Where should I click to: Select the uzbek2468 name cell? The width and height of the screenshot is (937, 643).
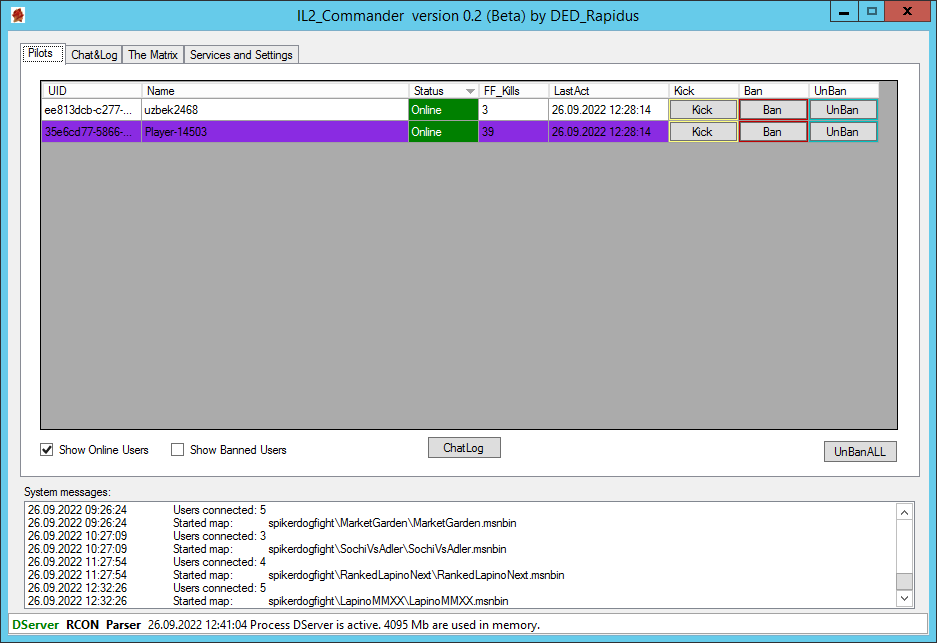pyautogui.click(x=275, y=110)
